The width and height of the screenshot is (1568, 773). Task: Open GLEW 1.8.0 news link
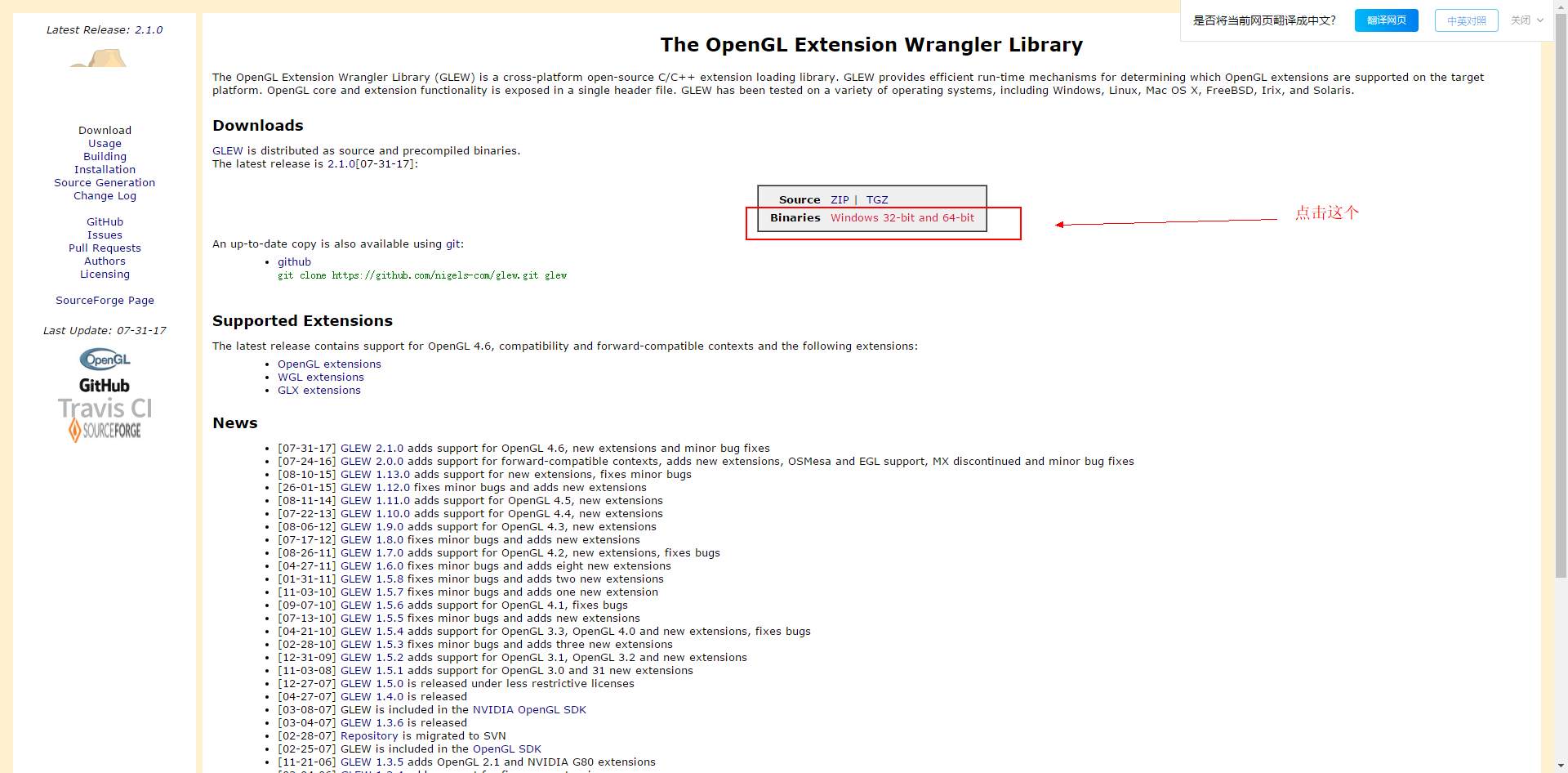coord(372,540)
